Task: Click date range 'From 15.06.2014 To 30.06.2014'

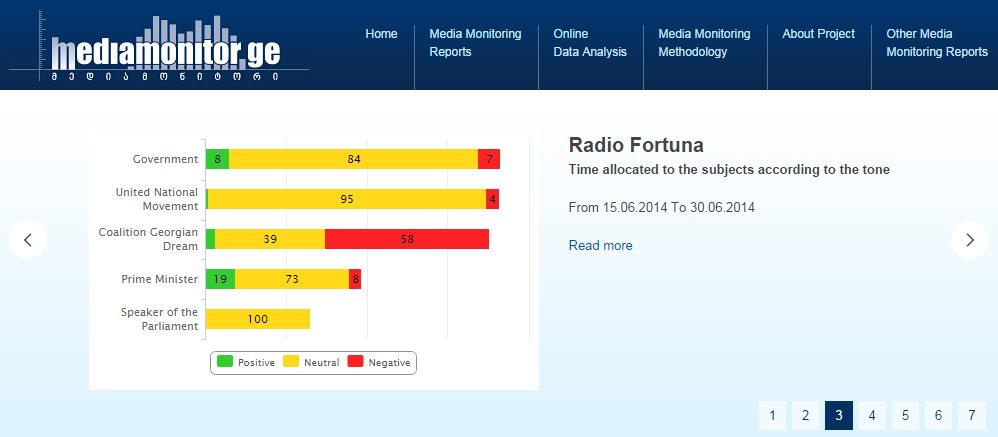Action: pos(662,207)
